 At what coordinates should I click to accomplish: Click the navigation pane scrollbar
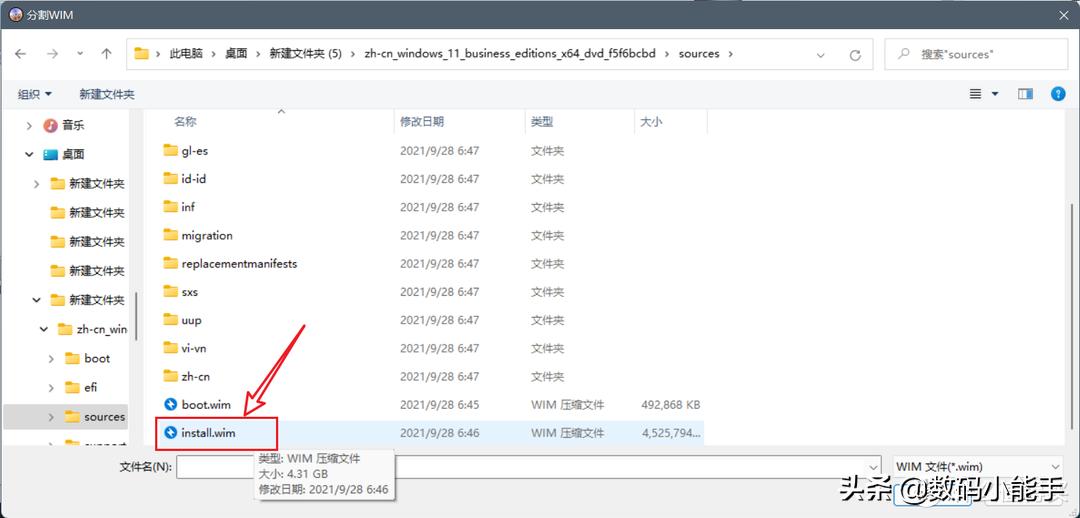tap(136, 315)
